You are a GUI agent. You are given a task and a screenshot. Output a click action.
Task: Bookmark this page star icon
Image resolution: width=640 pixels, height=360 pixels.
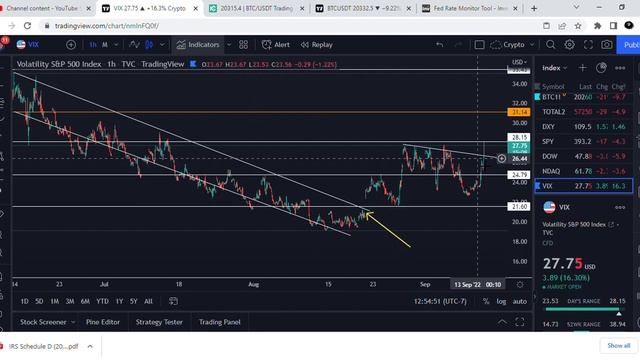point(578,26)
